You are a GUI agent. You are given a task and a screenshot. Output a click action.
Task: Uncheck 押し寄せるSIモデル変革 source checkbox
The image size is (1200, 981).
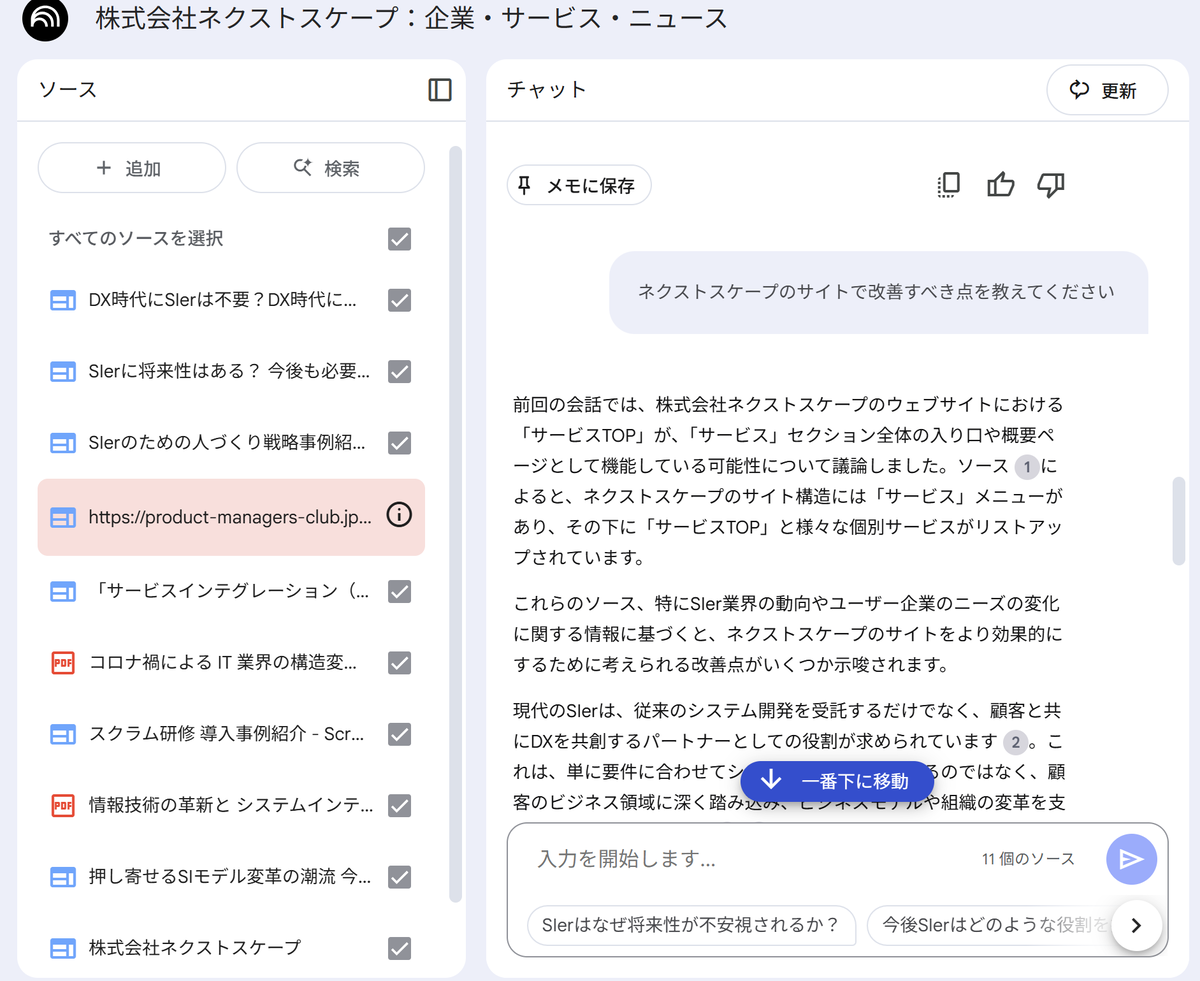pyautogui.click(x=400, y=877)
